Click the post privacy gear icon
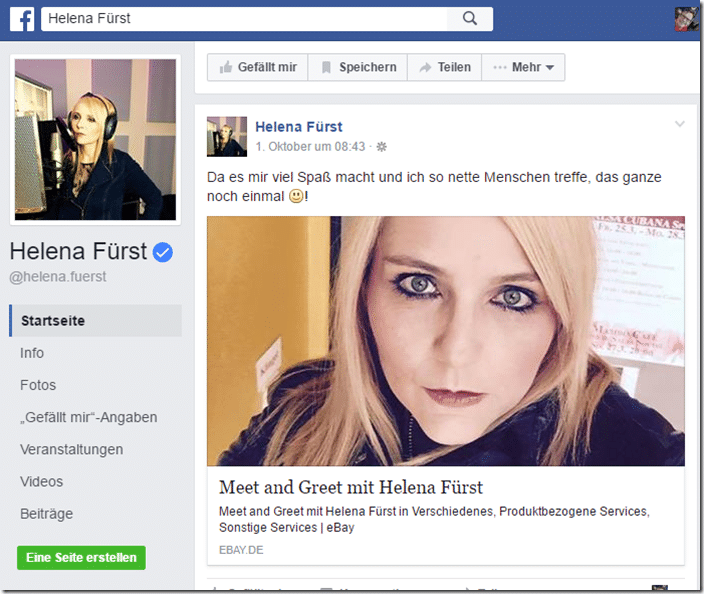 click(381, 147)
